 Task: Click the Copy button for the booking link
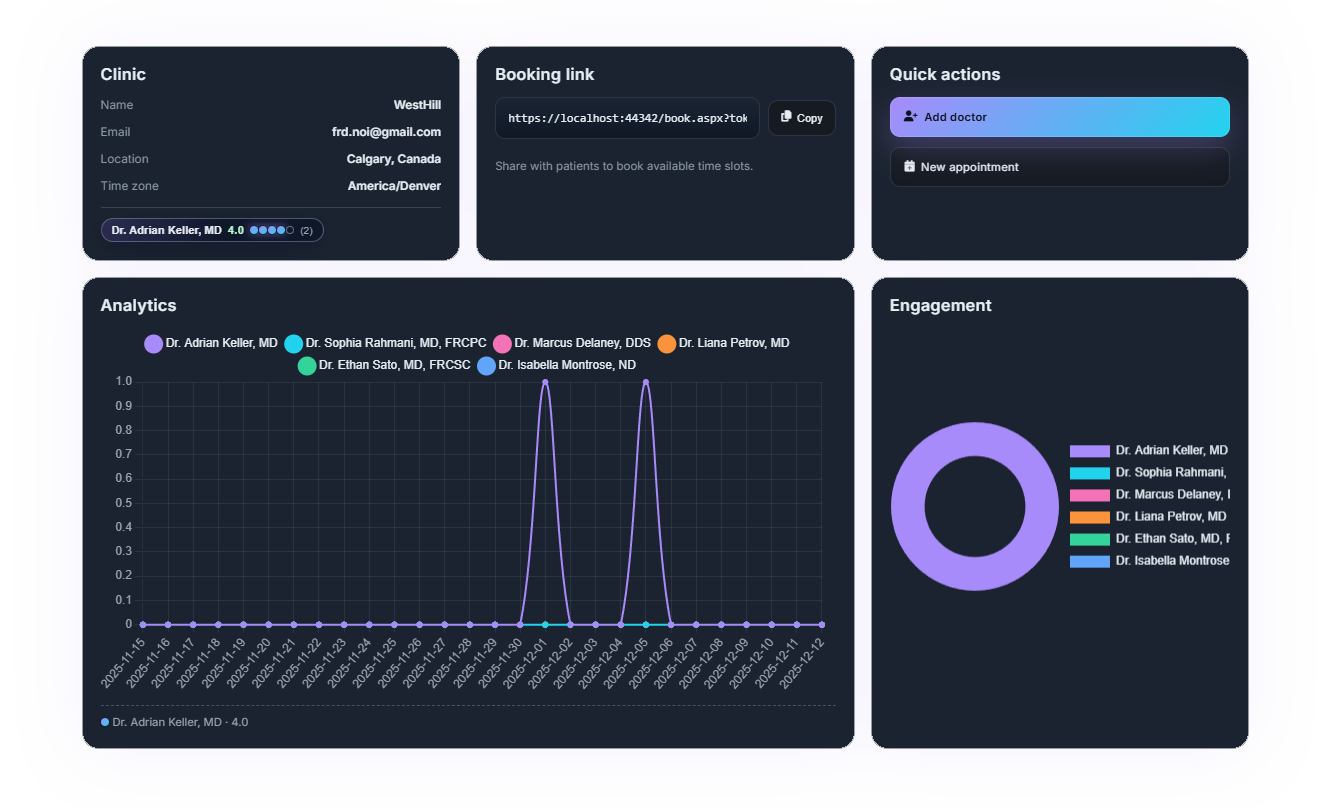tap(801, 117)
